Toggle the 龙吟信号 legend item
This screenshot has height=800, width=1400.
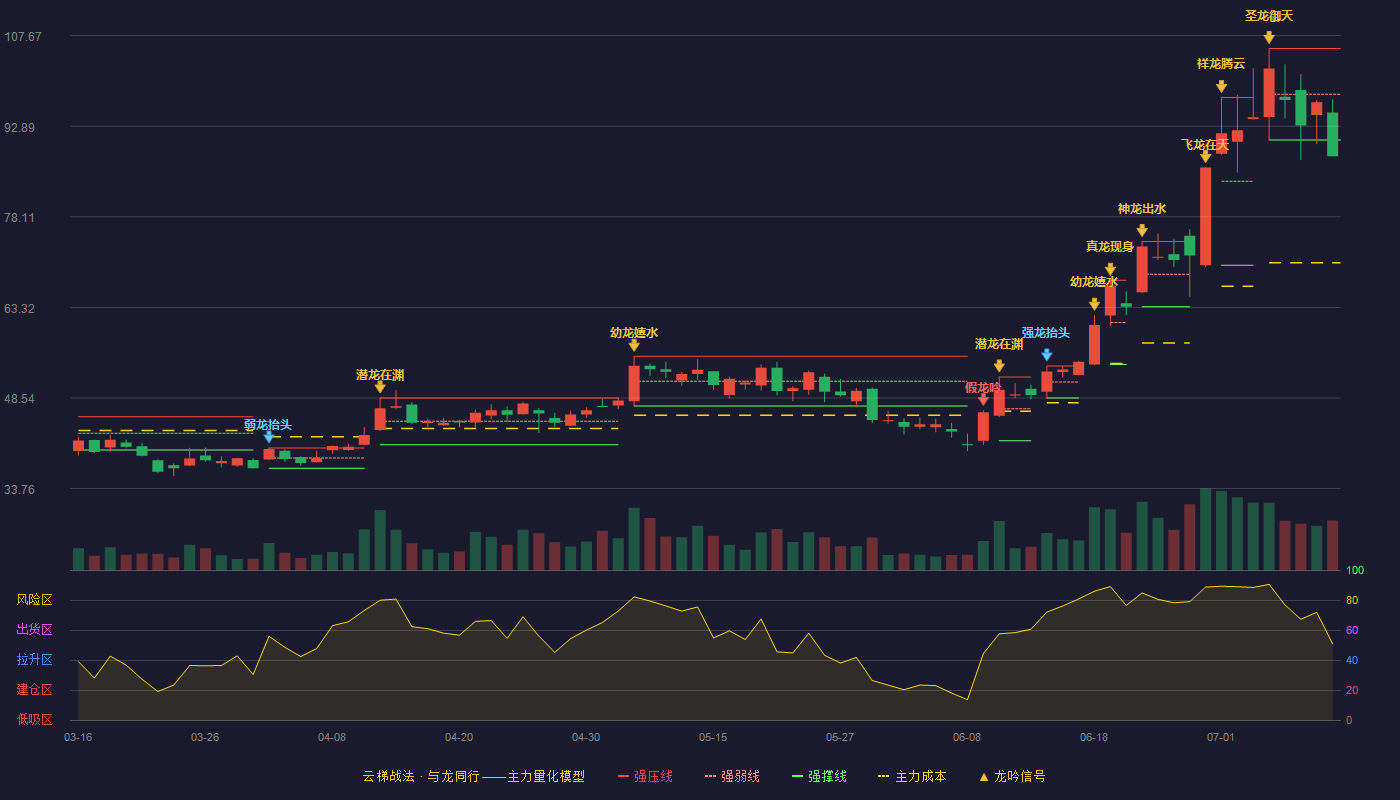(1012, 776)
